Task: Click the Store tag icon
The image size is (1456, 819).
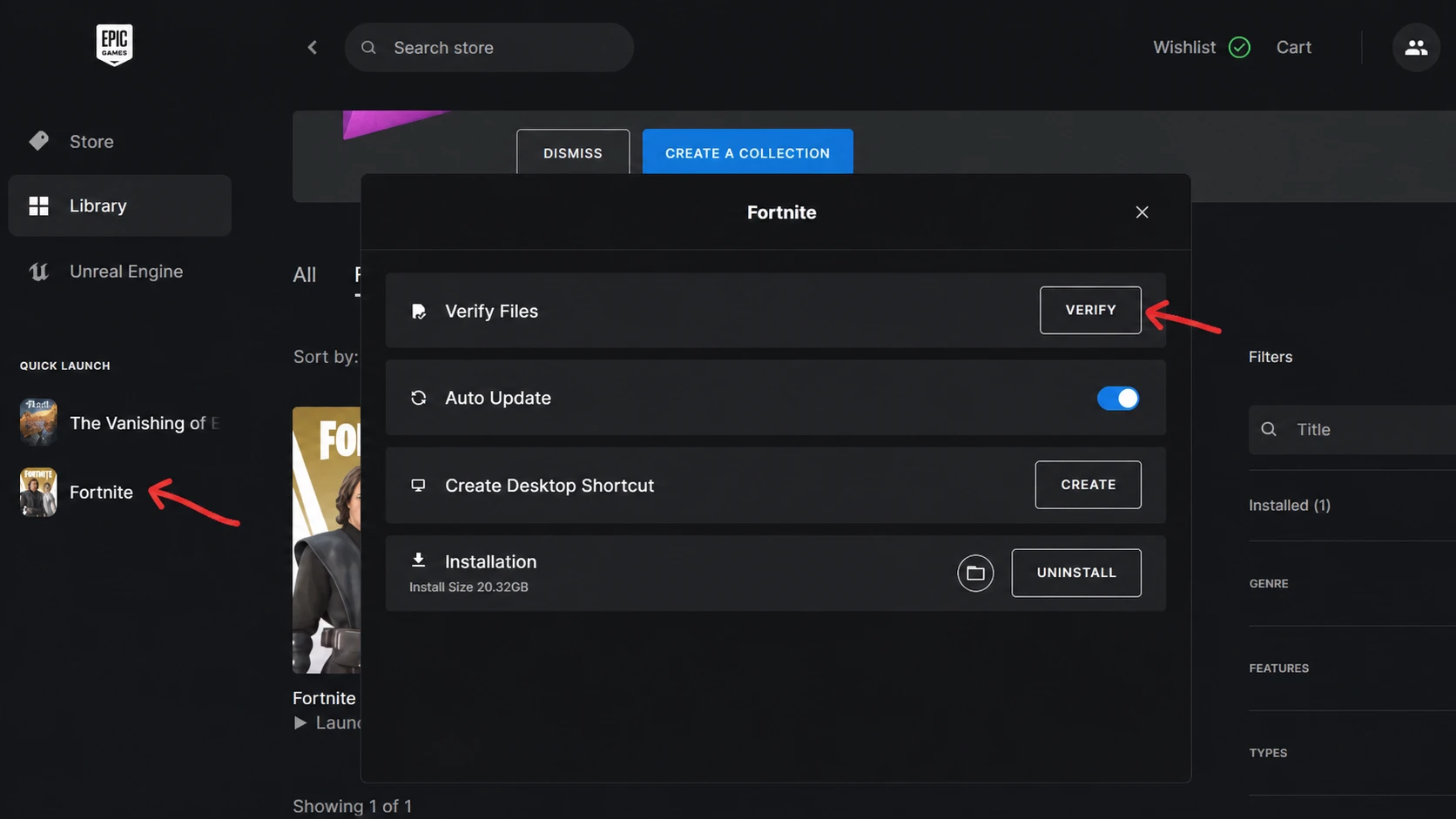Action: tap(38, 141)
